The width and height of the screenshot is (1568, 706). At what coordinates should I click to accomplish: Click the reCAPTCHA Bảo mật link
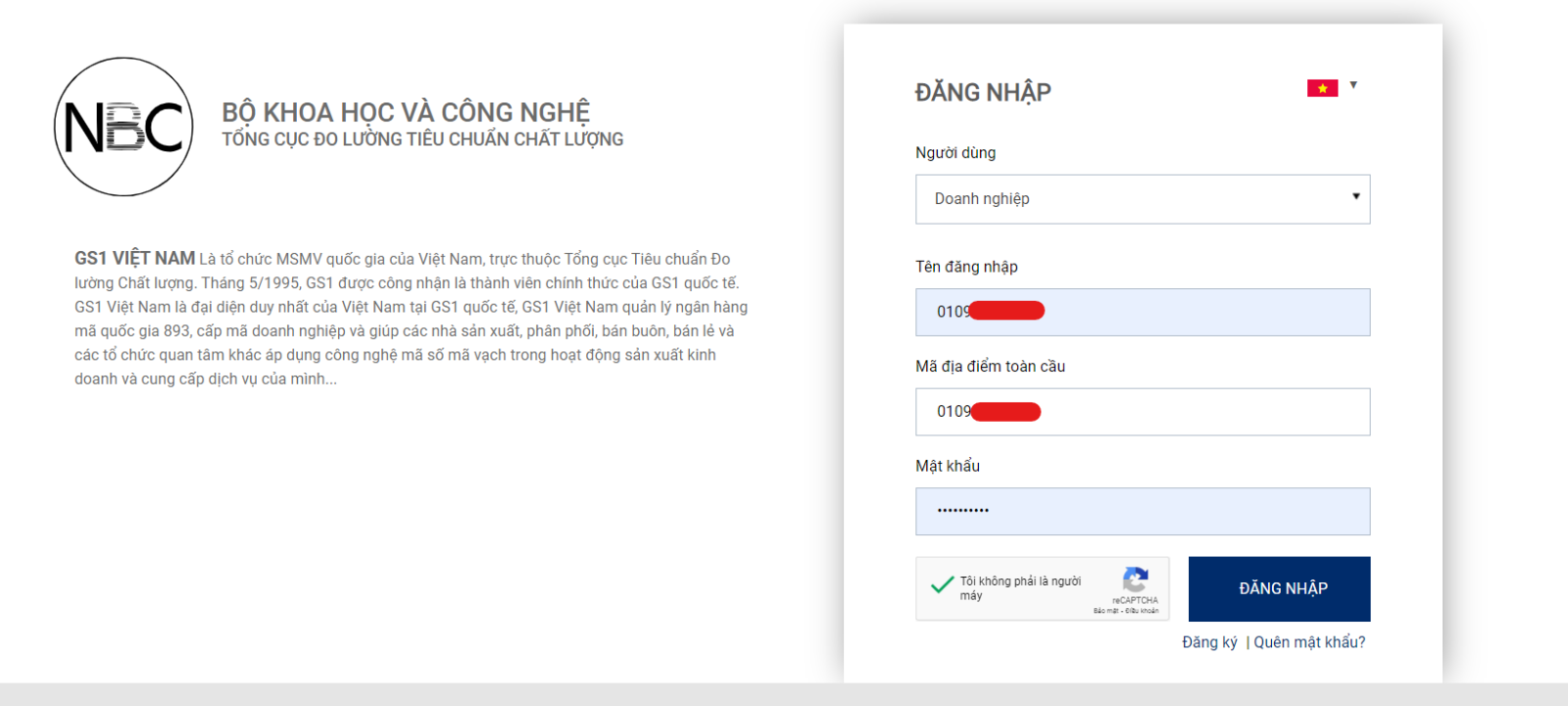tap(1105, 611)
